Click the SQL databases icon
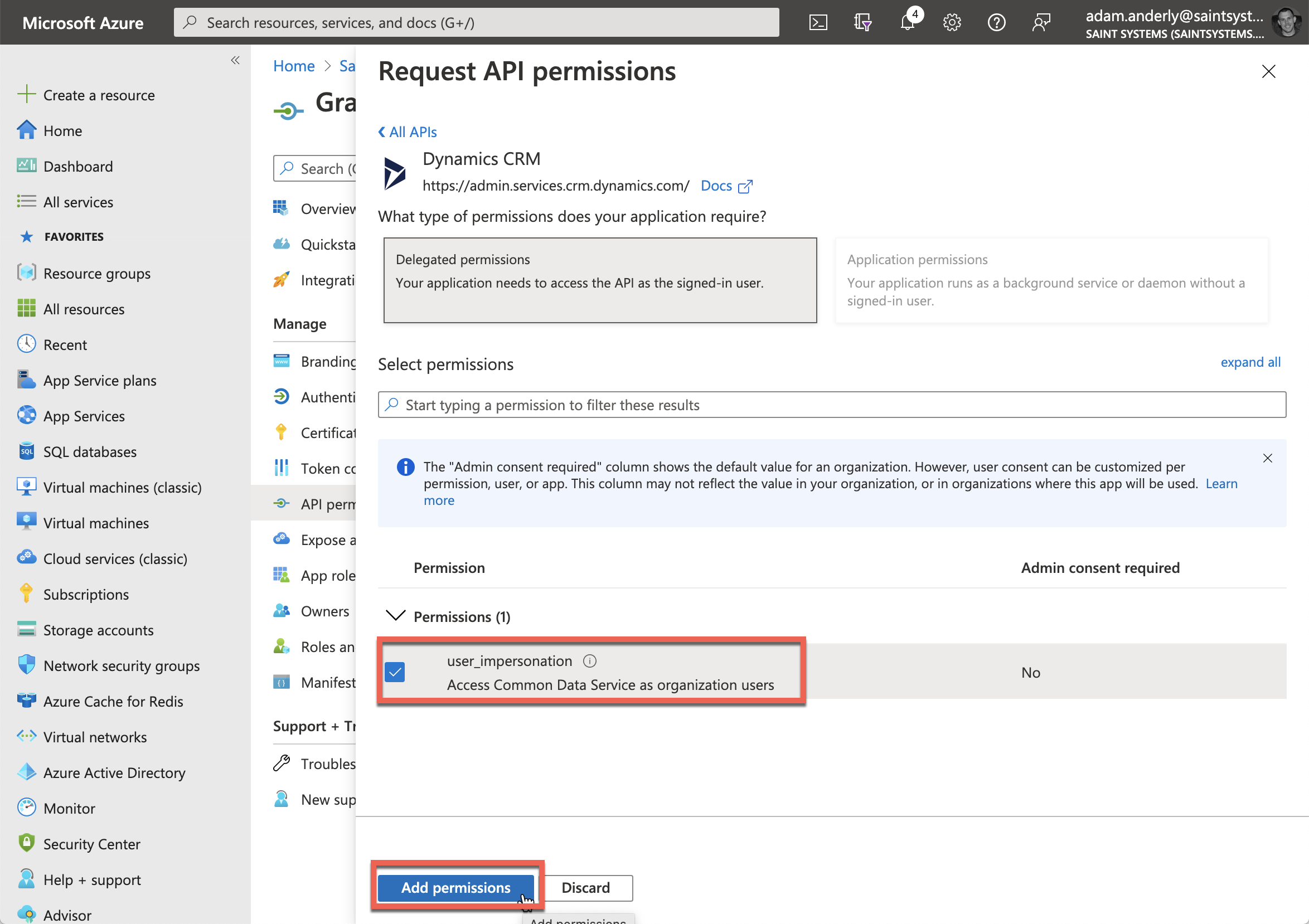 coord(26,451)
